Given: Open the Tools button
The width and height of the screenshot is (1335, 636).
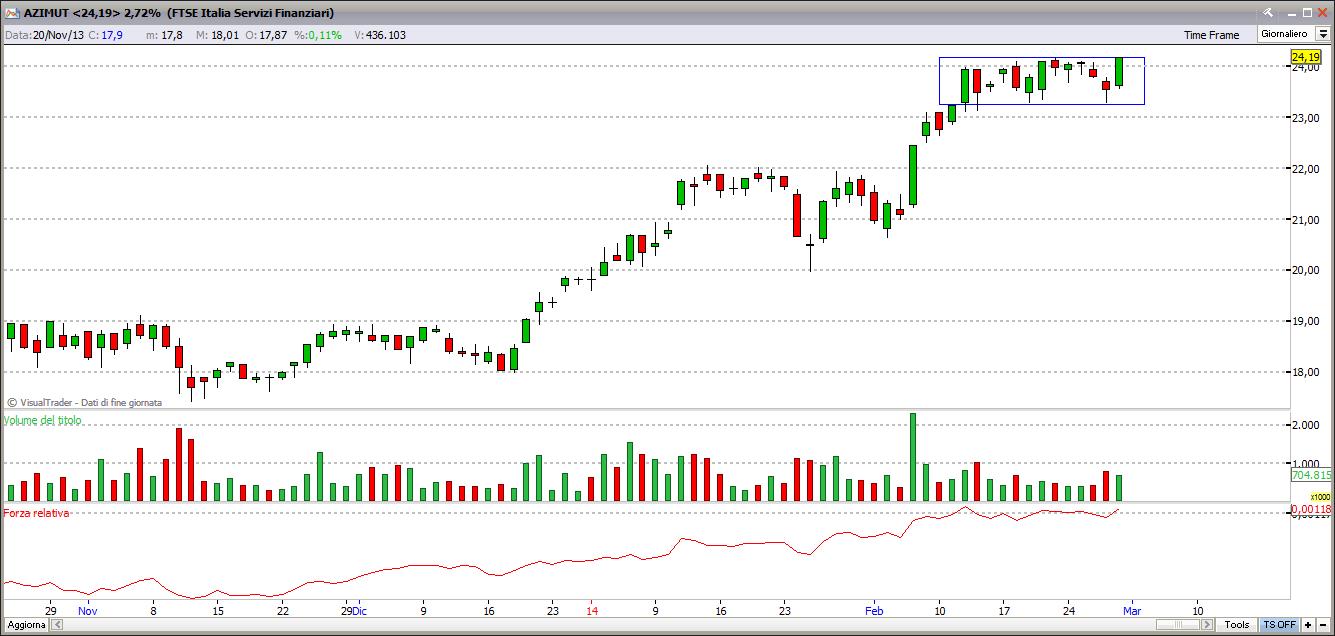Looking at the screenshot, I should 1237,625.
